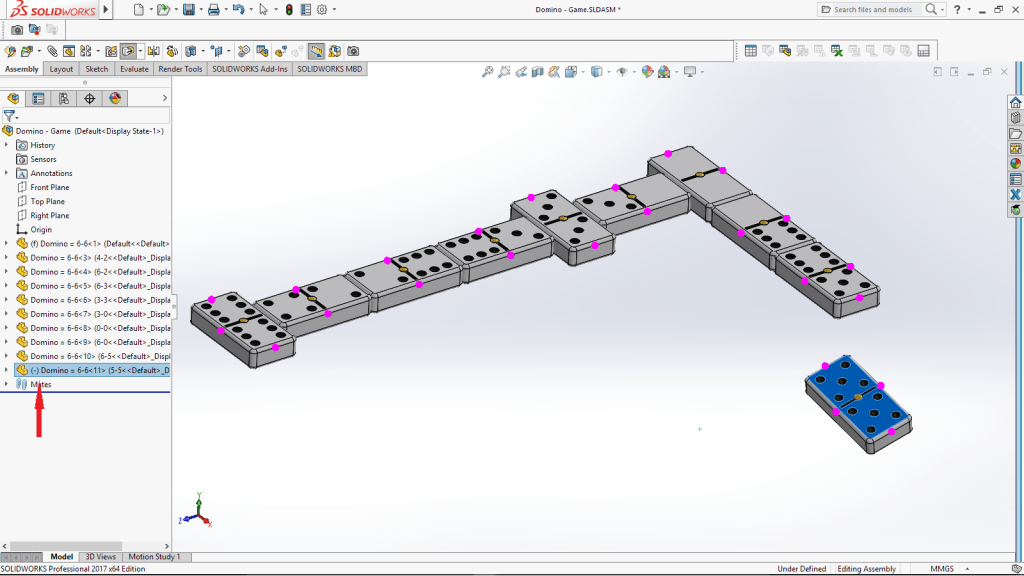The height and width of the screenshot is (576, 1024).
Task: Expand the Annotations folder
Action: click(x=6, y=173)
